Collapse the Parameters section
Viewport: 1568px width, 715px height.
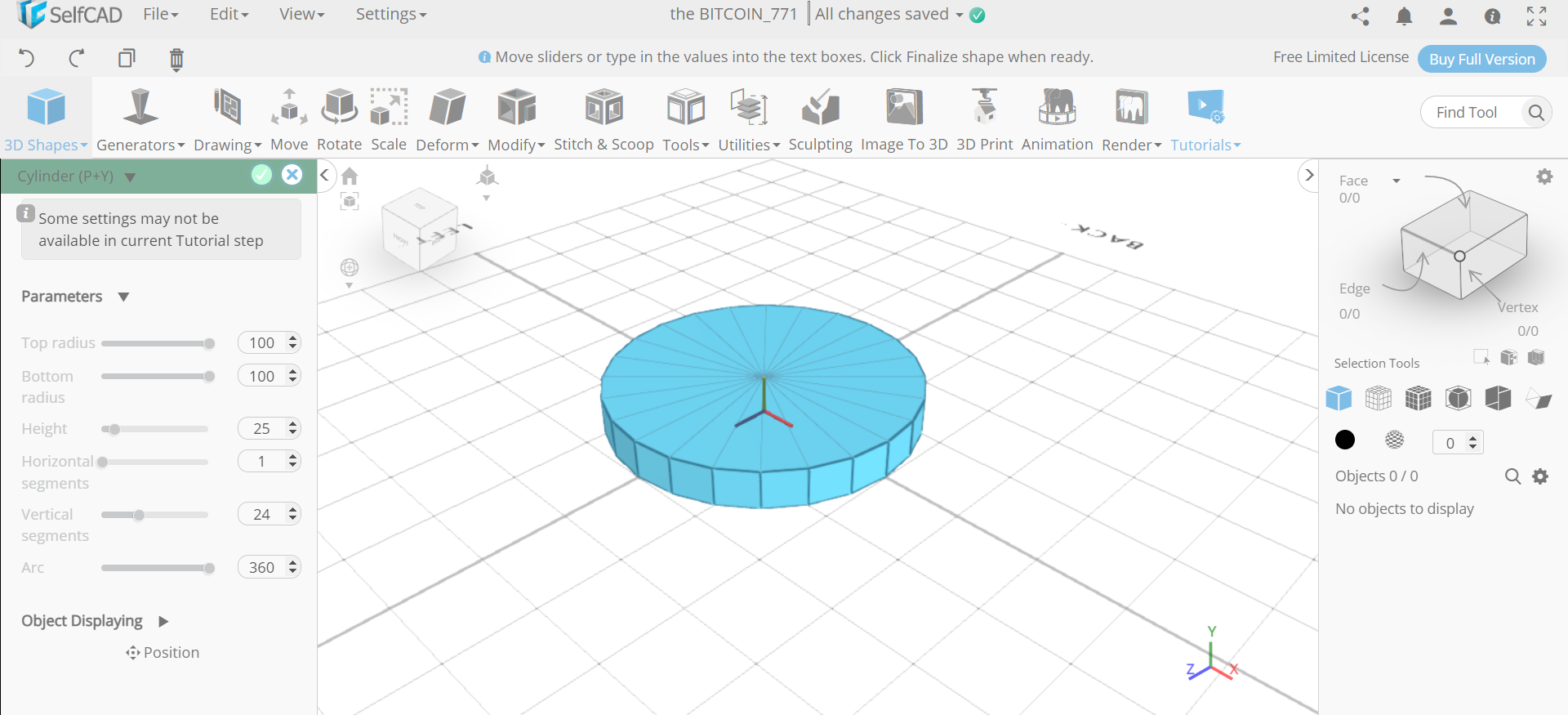click(x=123, y=297)
